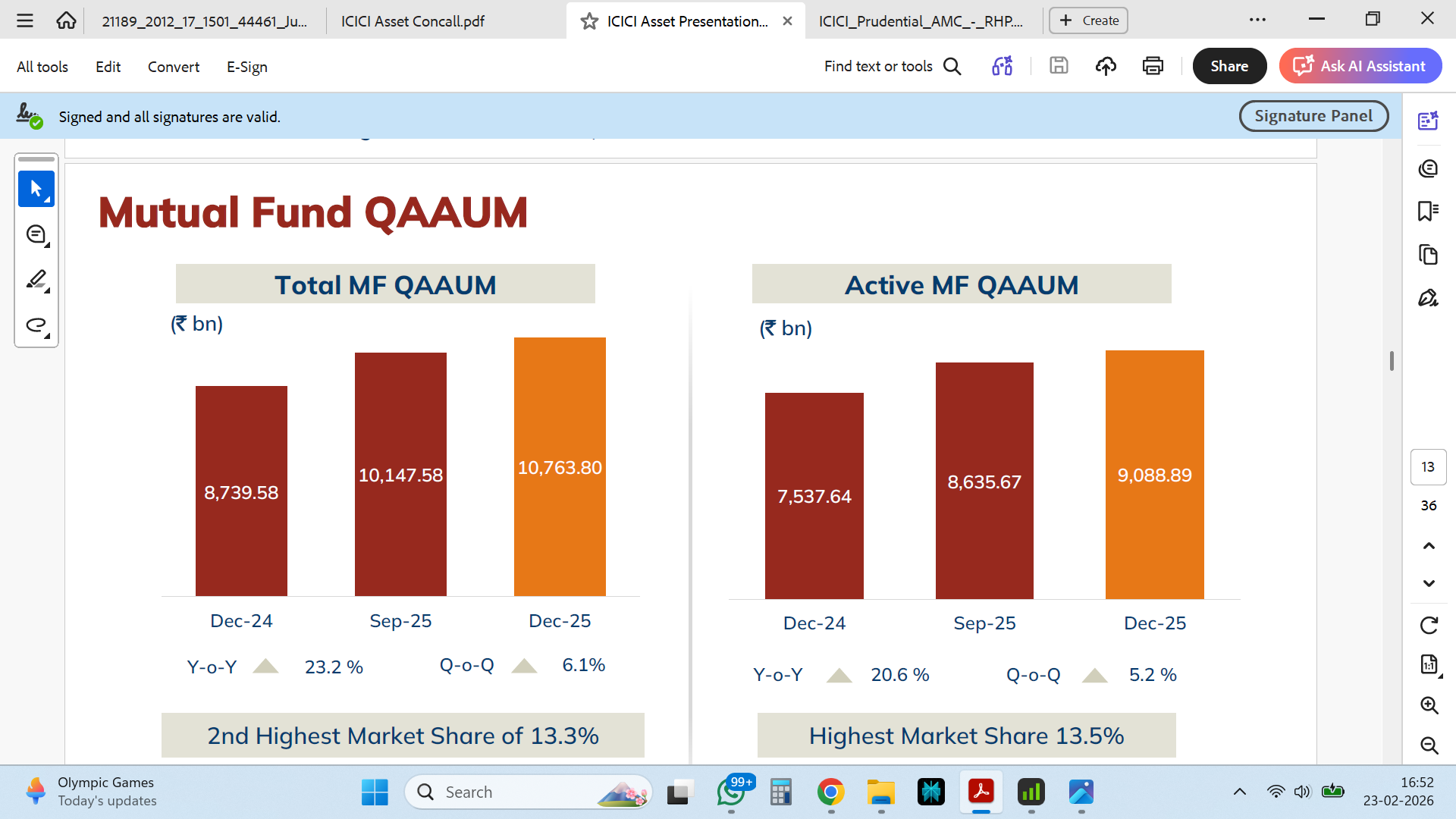Click the print file icon
This screenshot has width=1456, height=819.
(x=1153, y=67)
